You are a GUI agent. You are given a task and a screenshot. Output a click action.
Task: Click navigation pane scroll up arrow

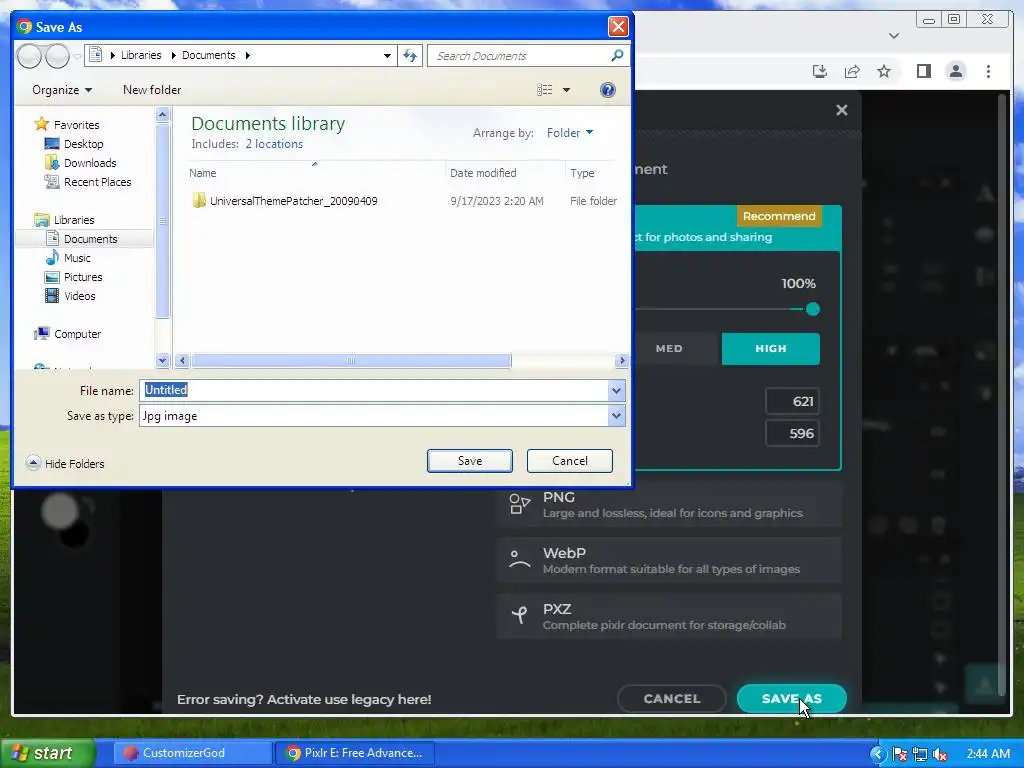coord(163,115)
